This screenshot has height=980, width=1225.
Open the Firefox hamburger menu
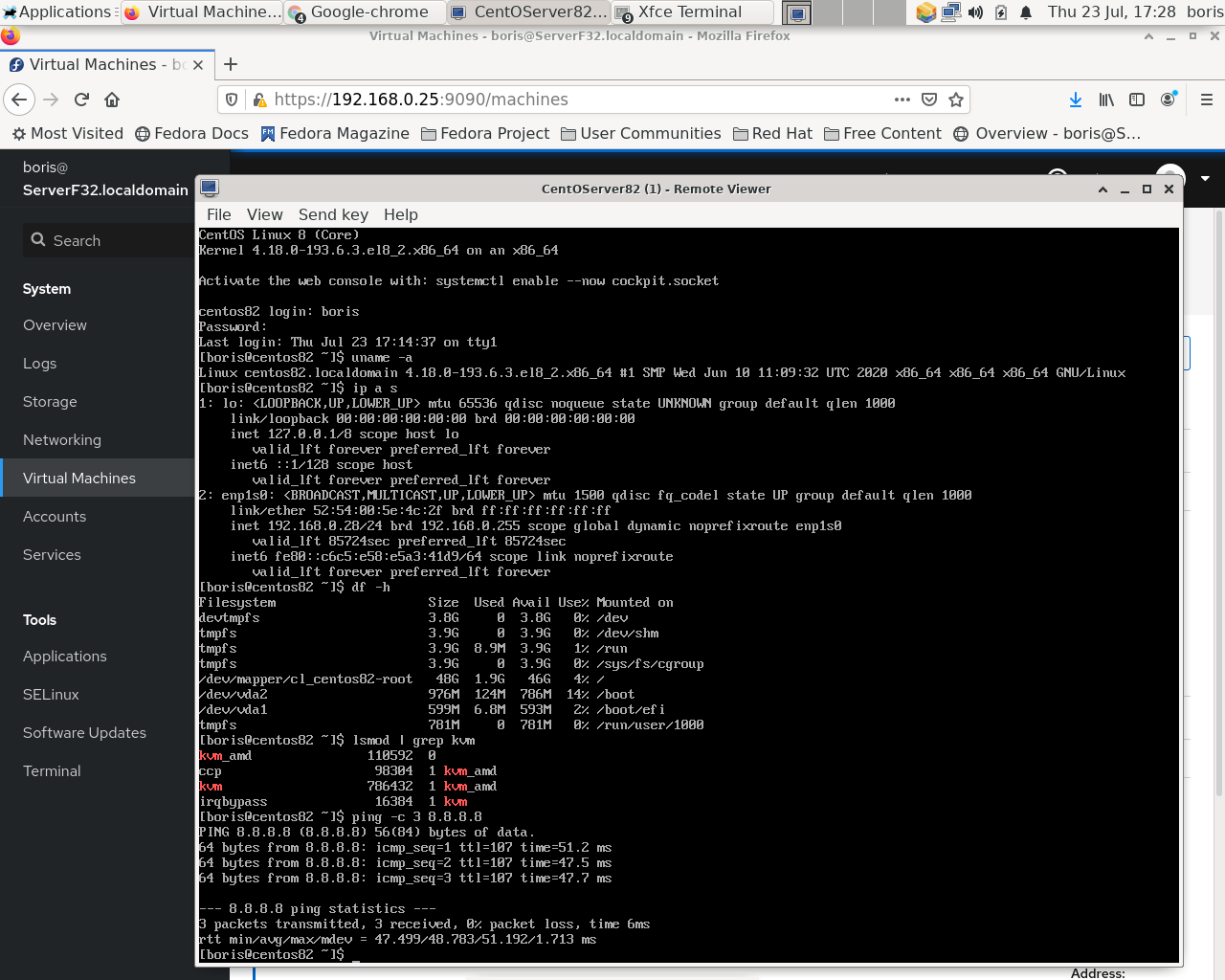click(1207, 99)
